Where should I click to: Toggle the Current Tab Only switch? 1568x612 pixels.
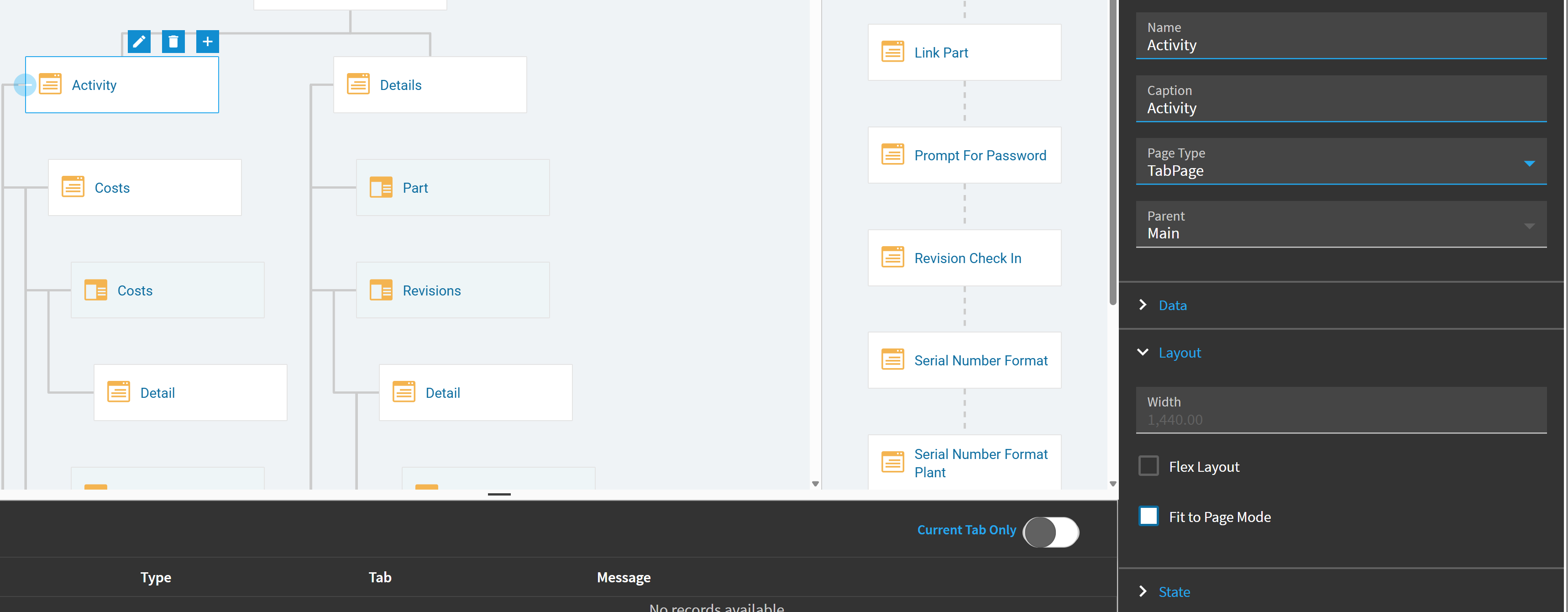(x=1051, y=532)
